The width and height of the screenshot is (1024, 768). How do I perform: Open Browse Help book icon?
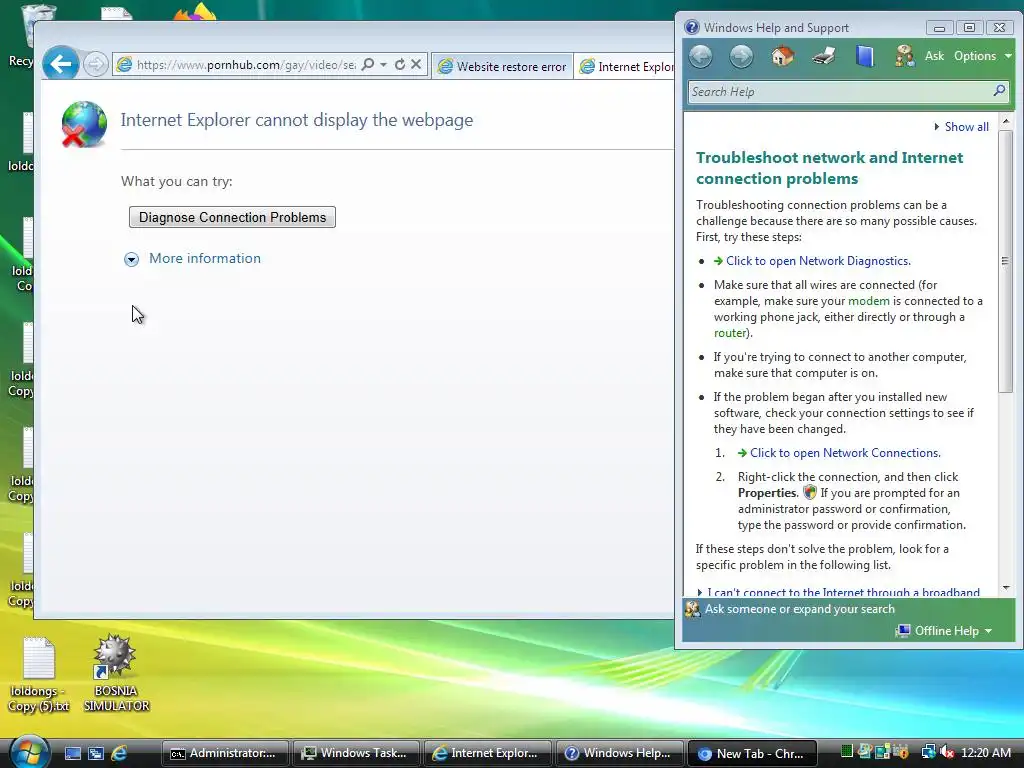pyautogui.click(x=864, y=56)
